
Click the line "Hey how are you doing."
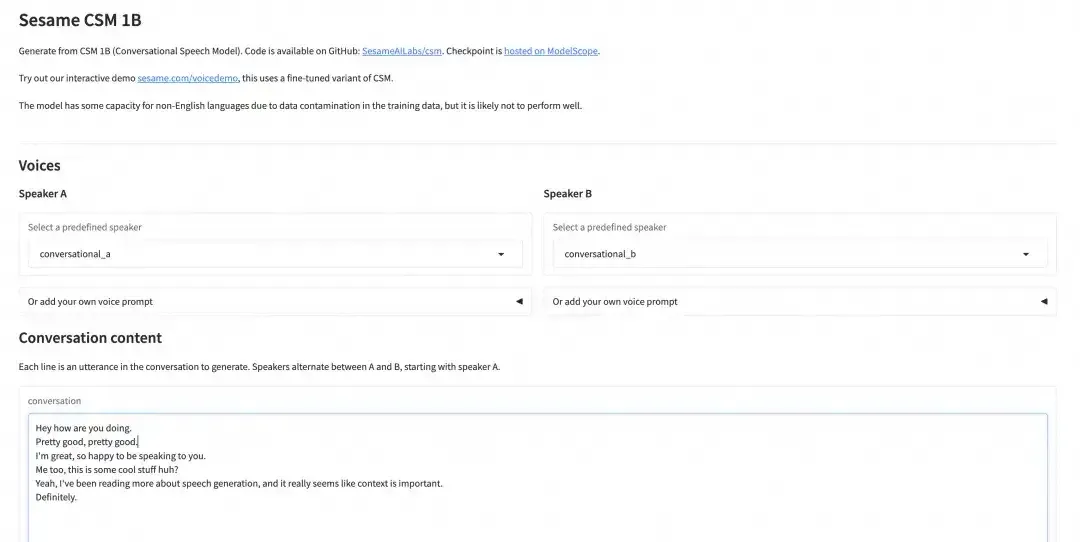point(83,428)
